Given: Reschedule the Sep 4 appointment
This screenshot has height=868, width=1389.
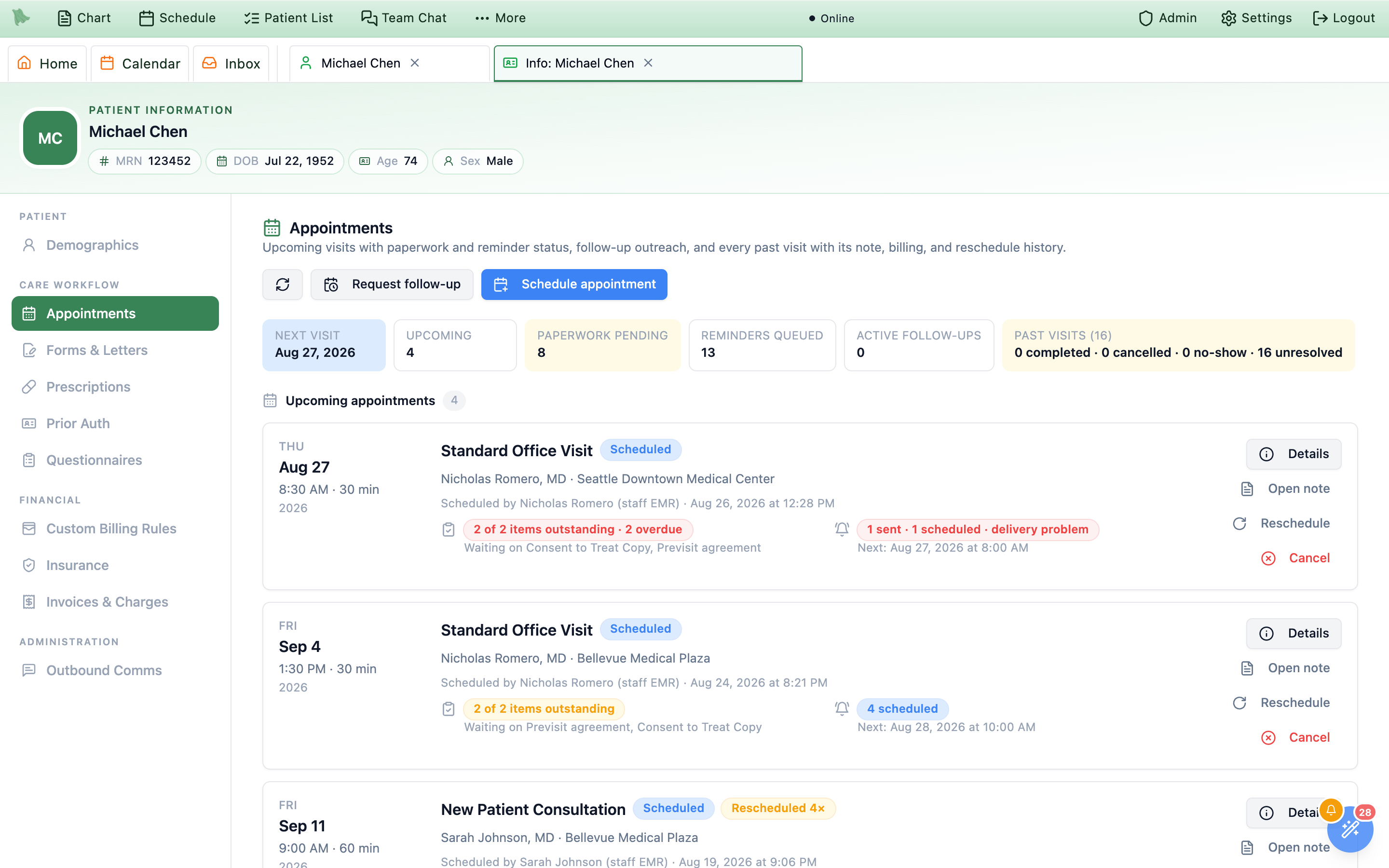Looking at the screenshot, I should (x=1281, y=703).
